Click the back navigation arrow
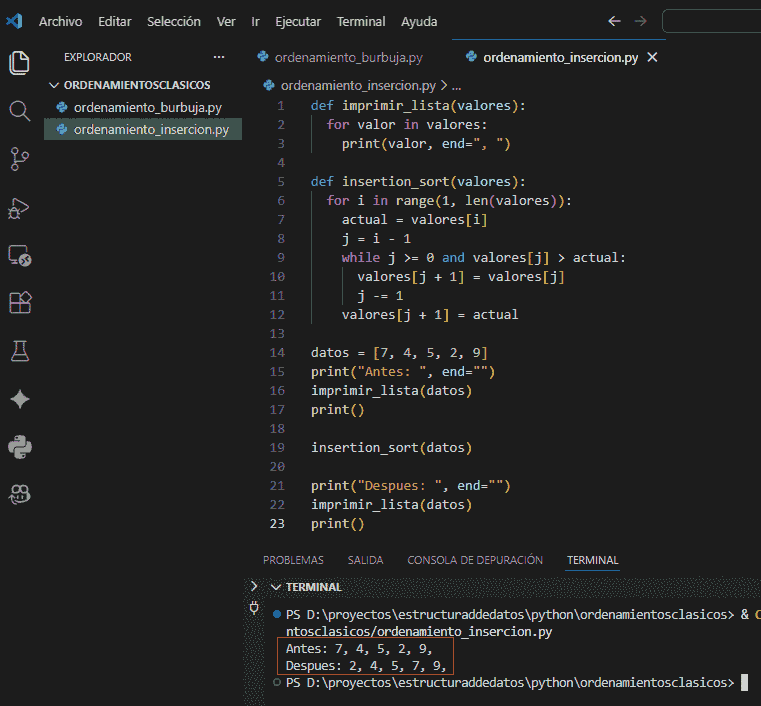 point(614,21)
